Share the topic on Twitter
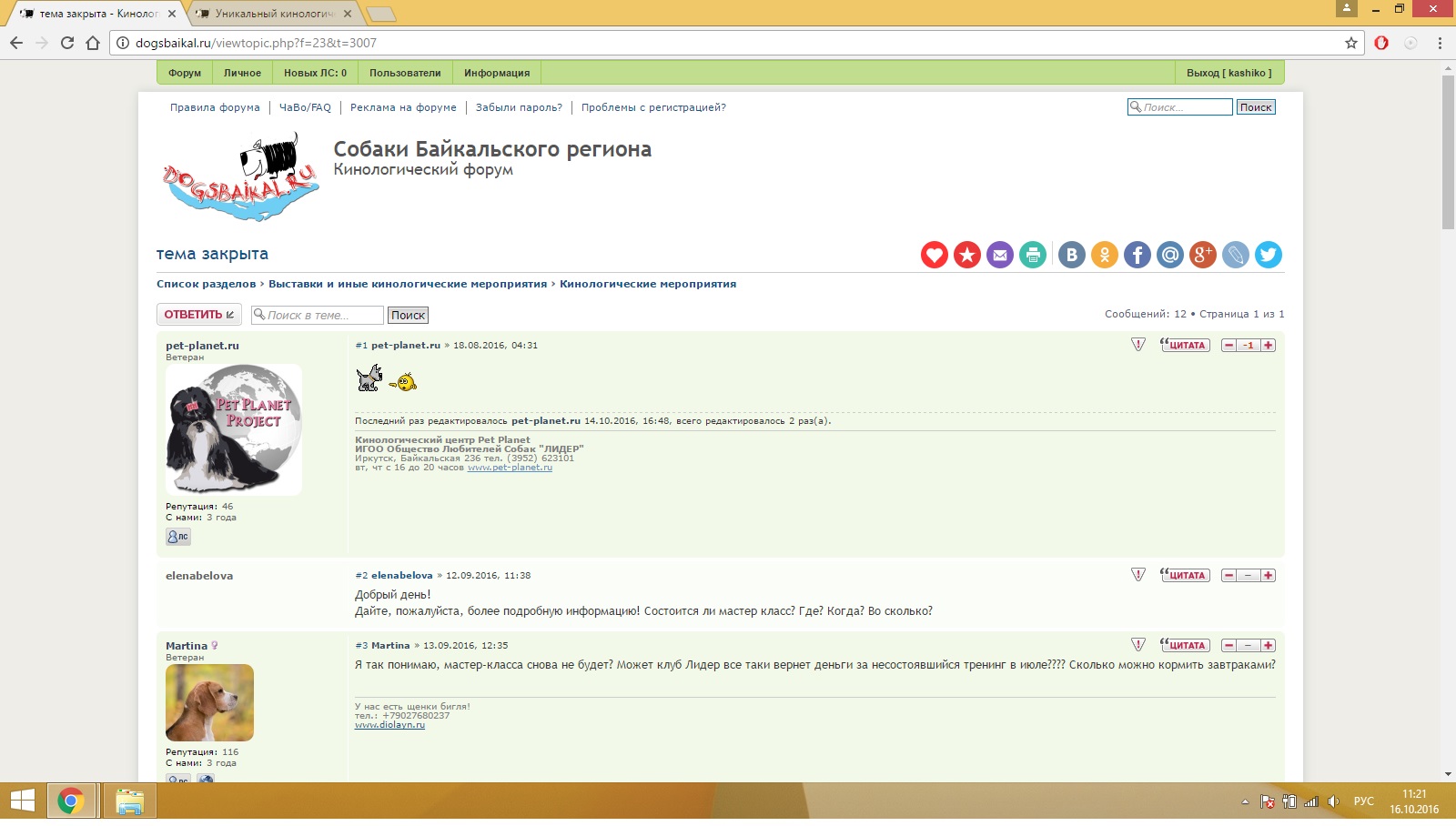 (1268, 255)
